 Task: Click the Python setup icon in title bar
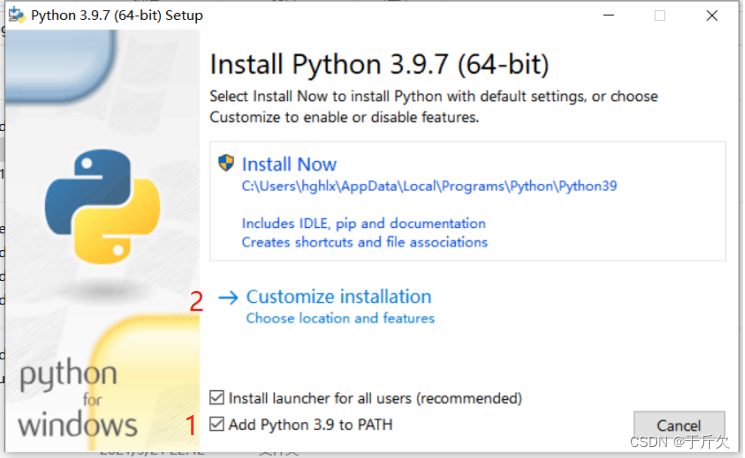point(17,15)
